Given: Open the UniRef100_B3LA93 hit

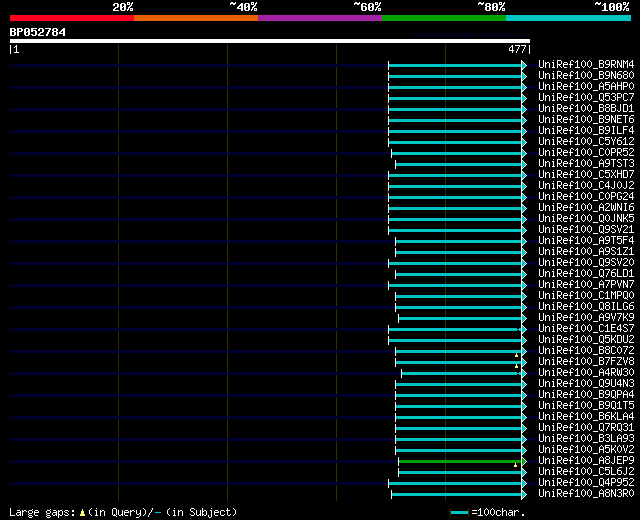Looking at the screenshot, I should [586, 439].
